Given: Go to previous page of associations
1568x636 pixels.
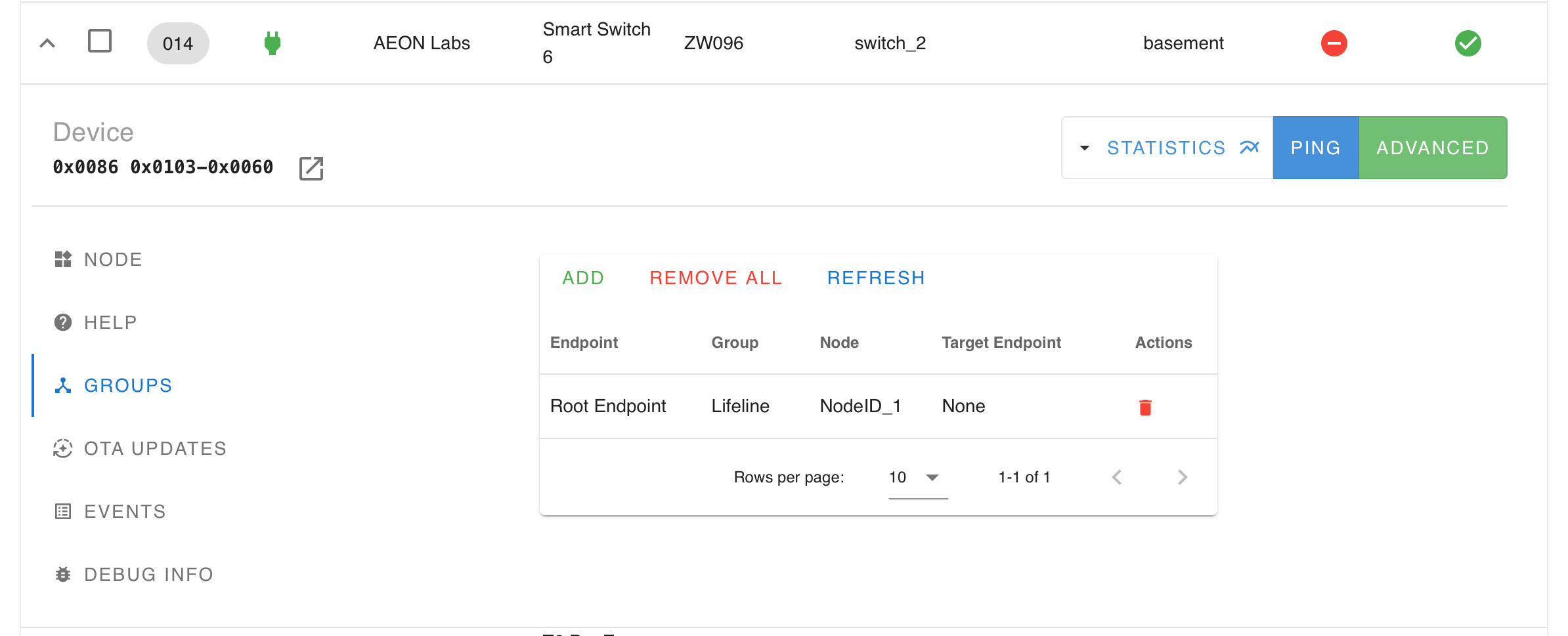Looking at the screenshot, I should 1117,477.
